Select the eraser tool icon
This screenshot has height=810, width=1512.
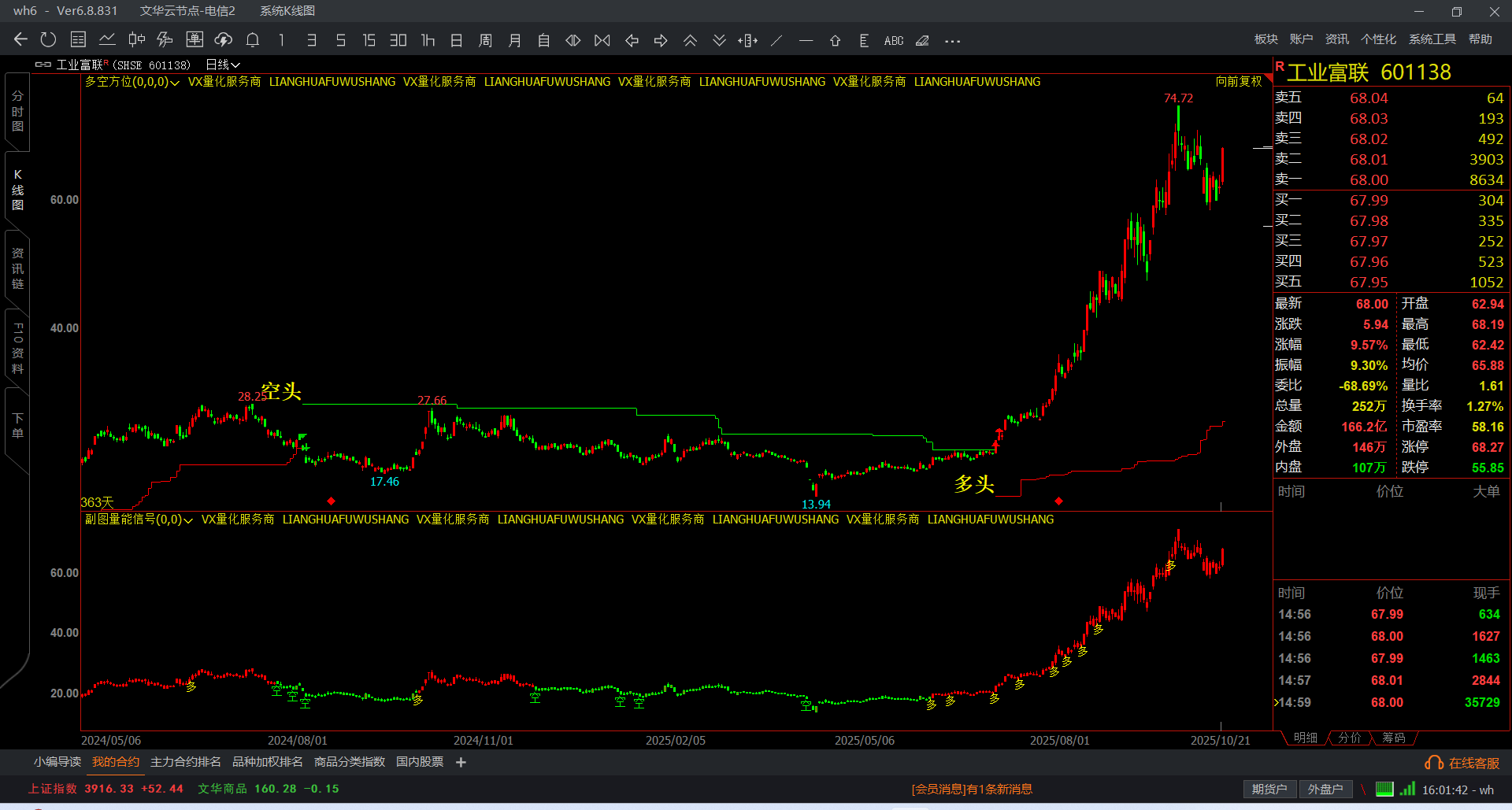(922, 40)
